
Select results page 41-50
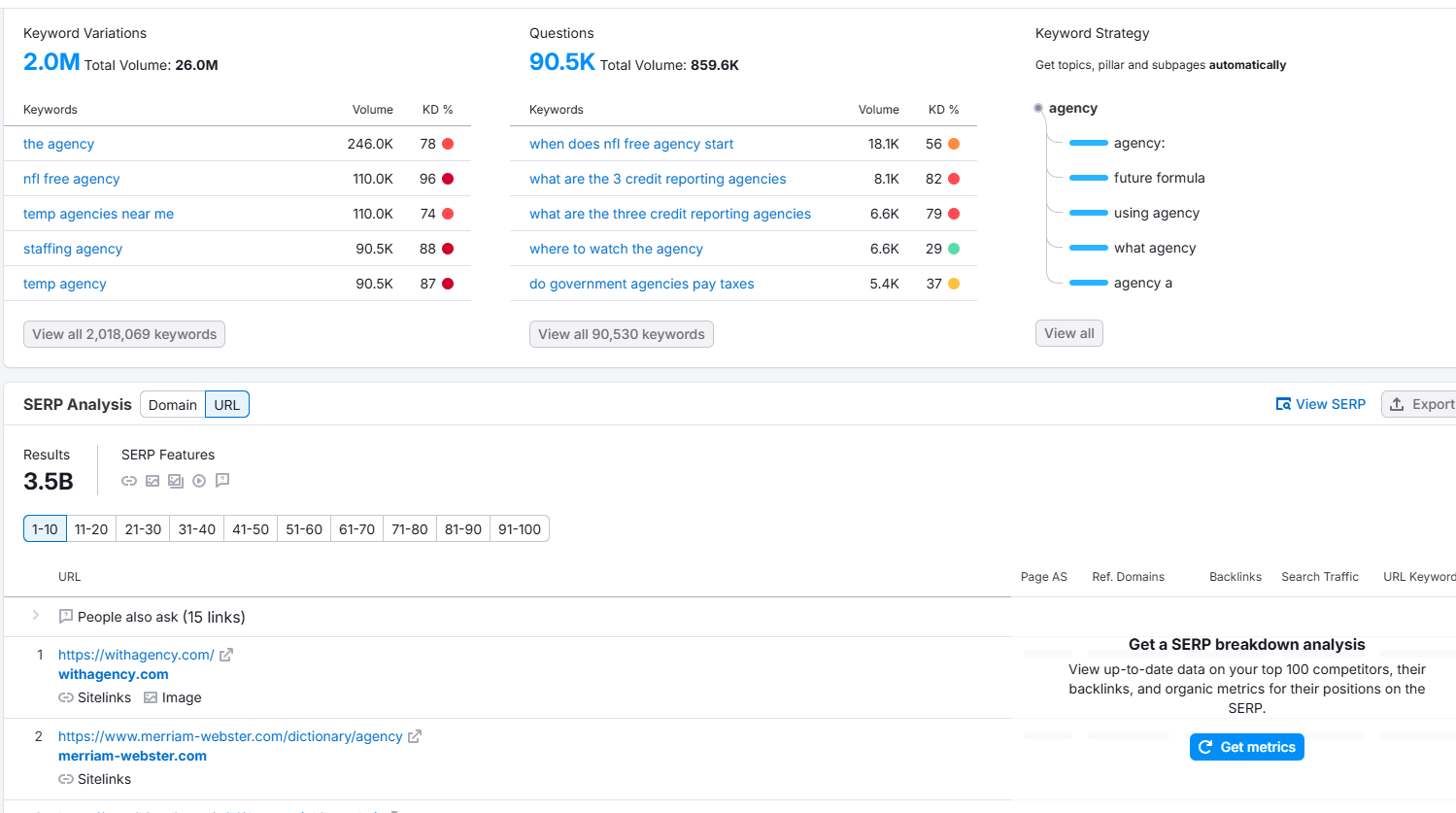(x=251, y=528)
